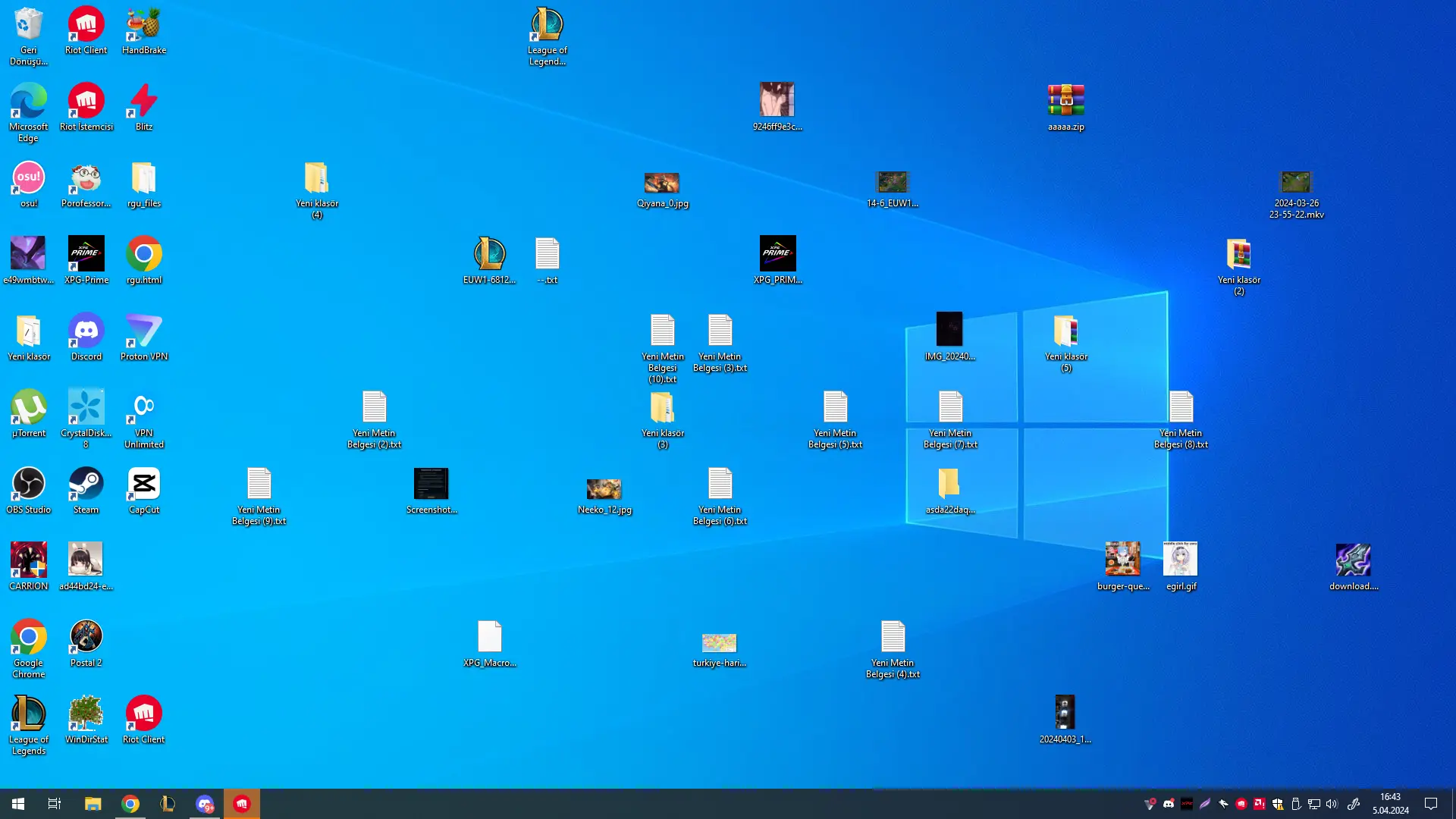Image resolution: width=1456 pixels, height=819 pixels.
Task: Select the Yeni Metin Belgesi (9).txt file
Action: tap(259, 495)
